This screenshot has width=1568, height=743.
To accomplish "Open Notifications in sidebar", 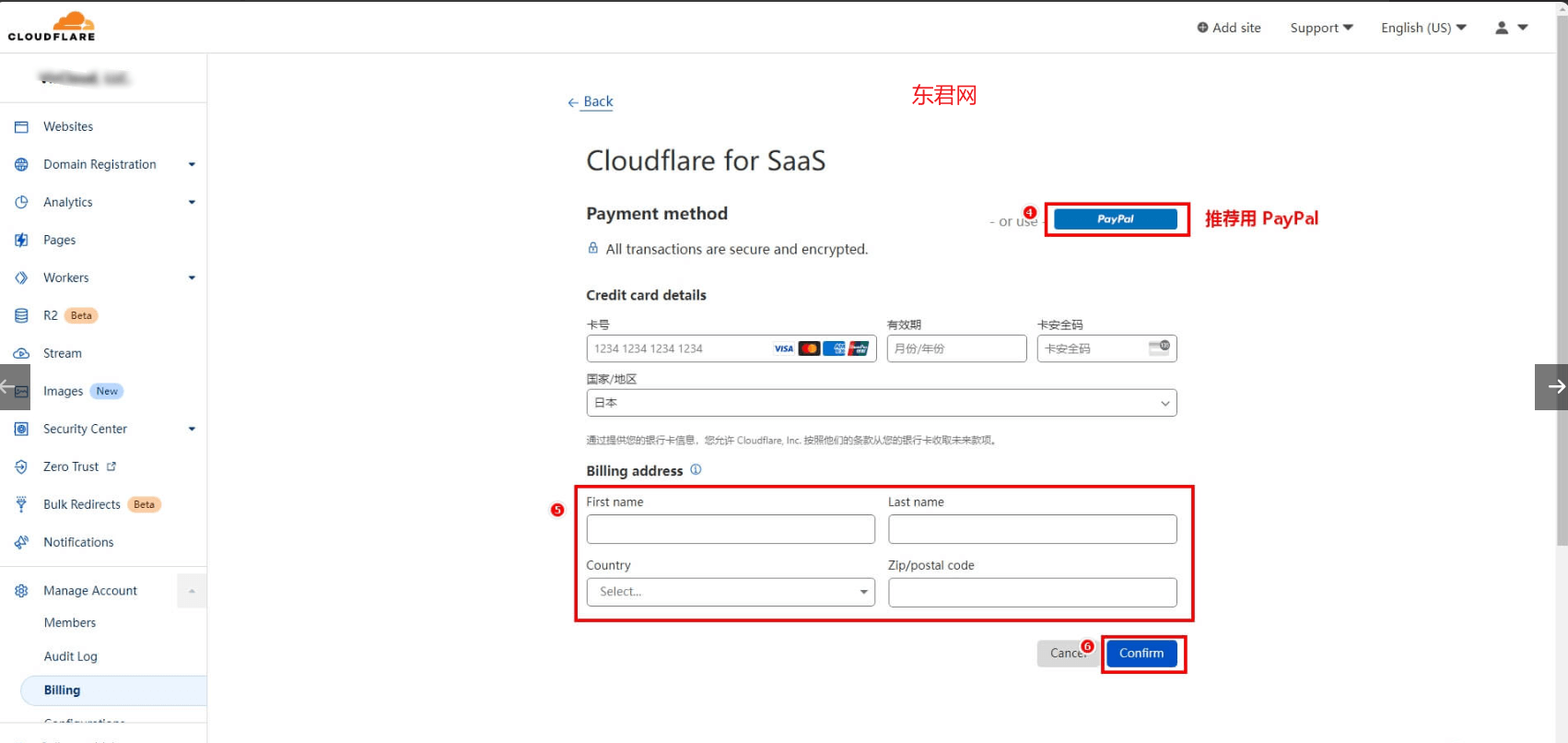I will (x=78, y=542).
